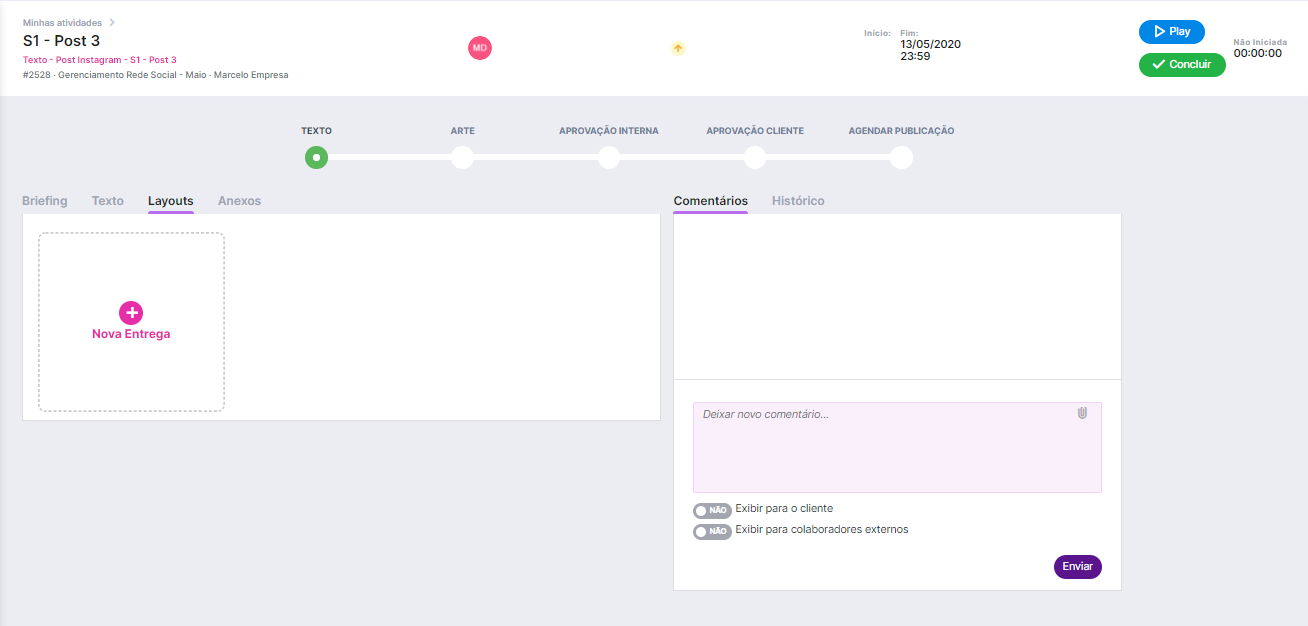
Task: Click the pink plus icon for Nova Entrega
Action: click(x=131, y=312)
